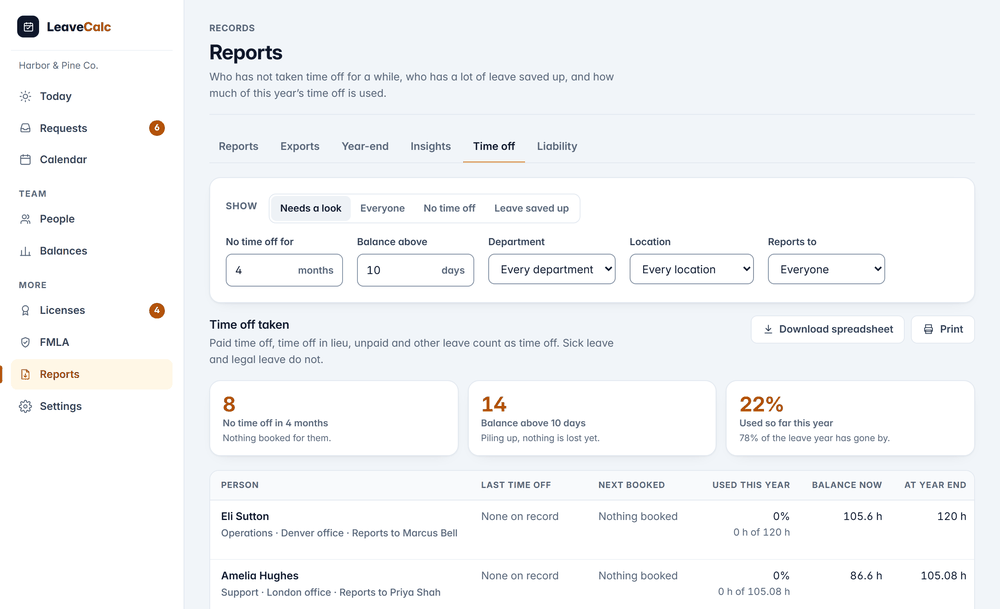Click the Balance above 10 days card
This screenshot has width=1000, height=609.
click(592, 418)
